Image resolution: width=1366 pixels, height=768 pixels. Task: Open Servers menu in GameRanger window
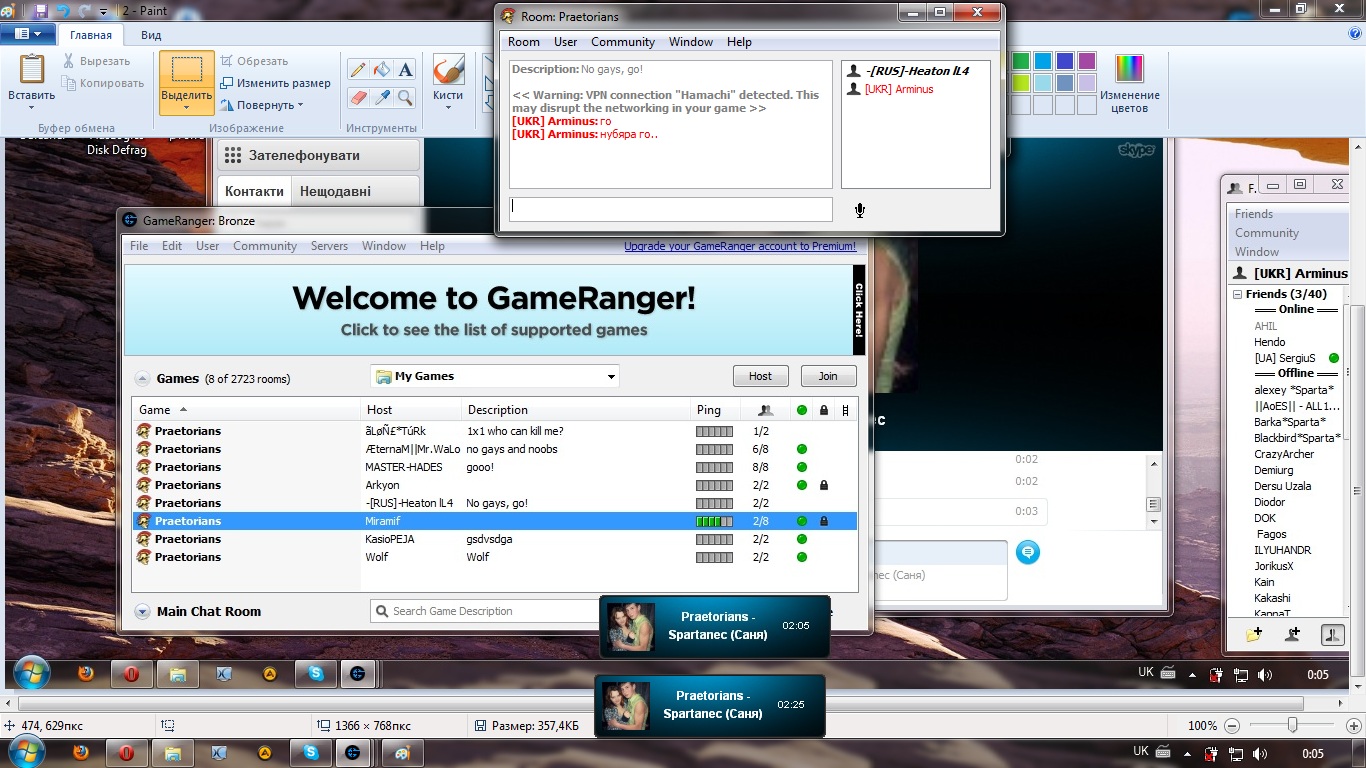329,246
